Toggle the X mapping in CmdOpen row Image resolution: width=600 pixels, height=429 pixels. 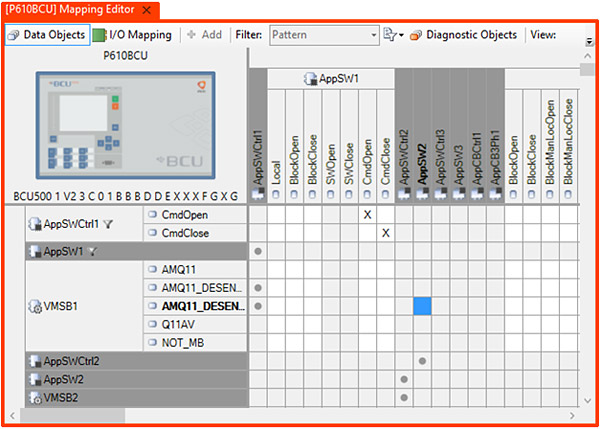click(367, 215)
